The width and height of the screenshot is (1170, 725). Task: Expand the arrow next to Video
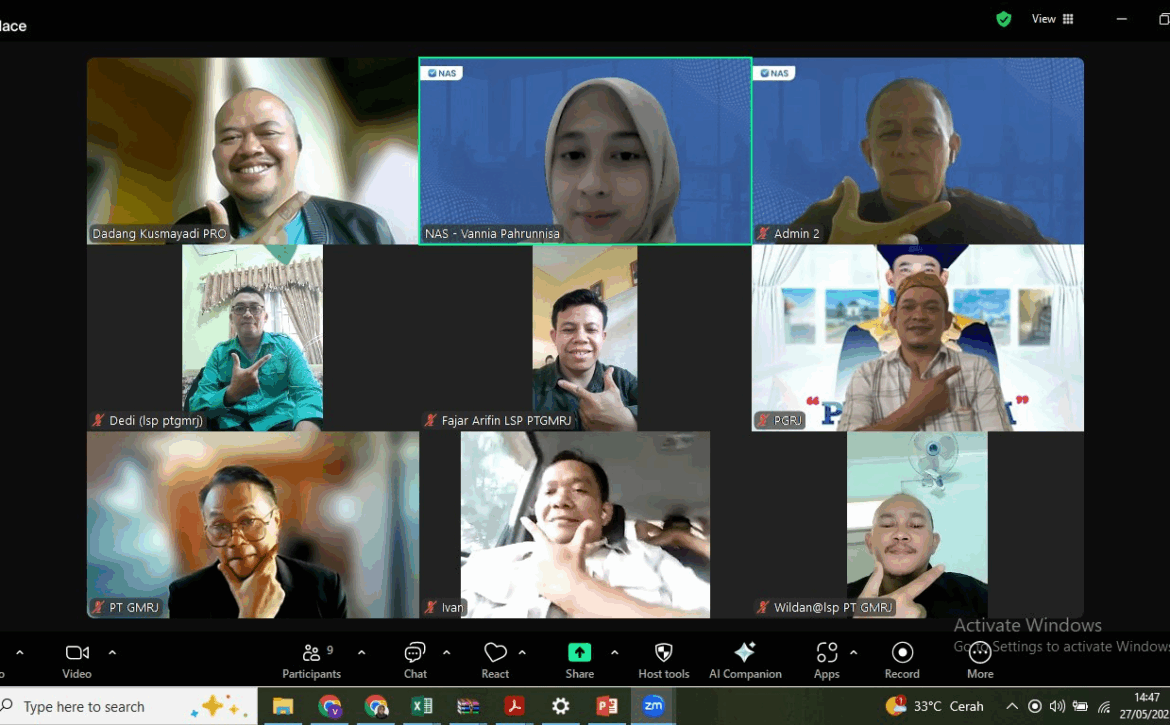[112, 652]
